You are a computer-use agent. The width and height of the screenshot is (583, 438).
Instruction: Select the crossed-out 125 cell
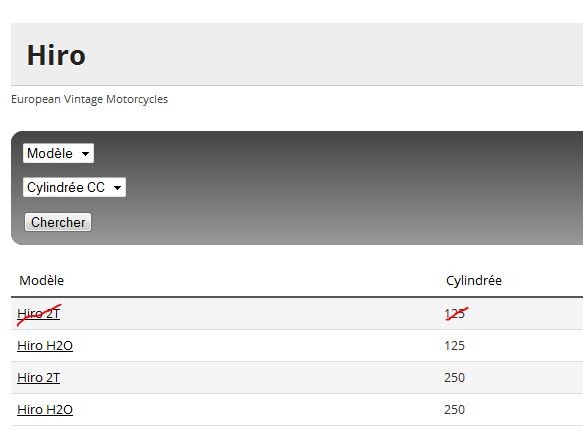point(454,314)
